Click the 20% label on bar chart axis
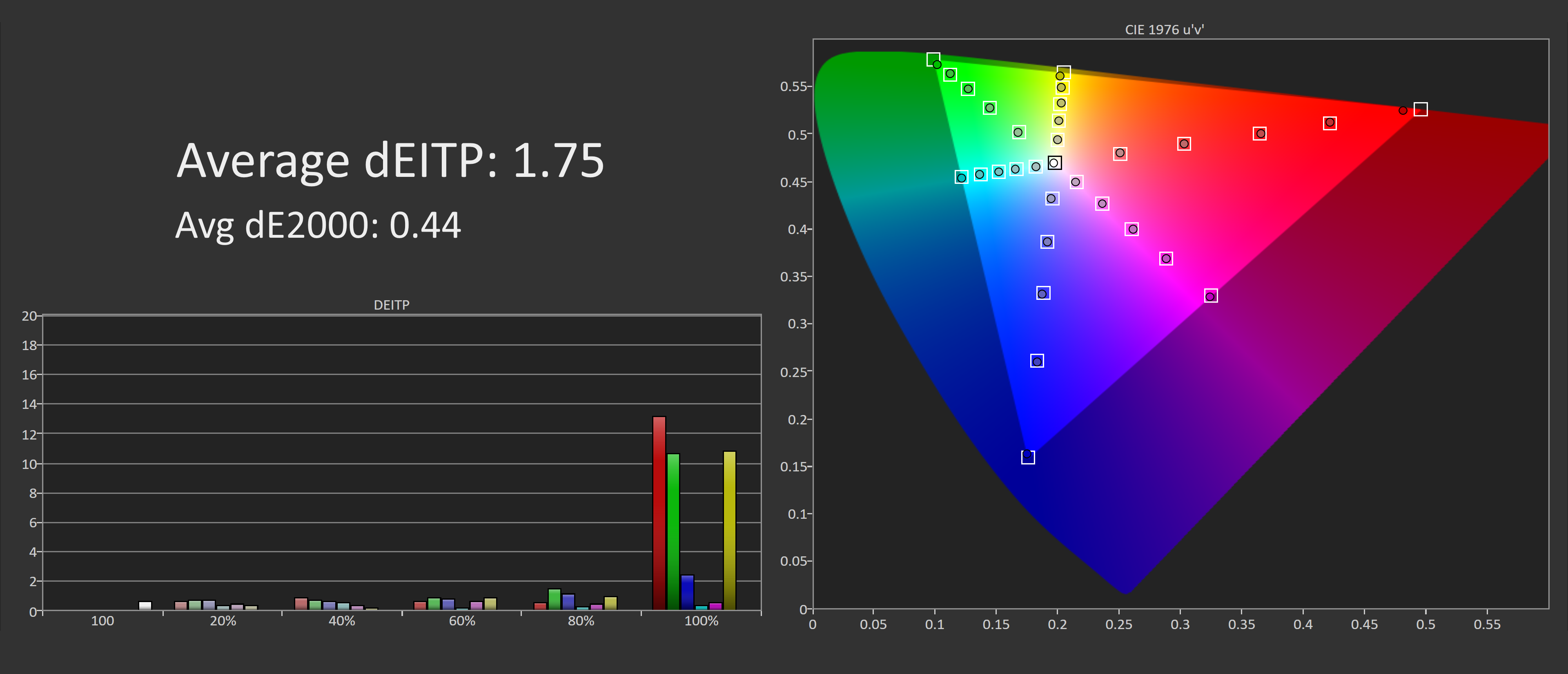 click(223, 620)
